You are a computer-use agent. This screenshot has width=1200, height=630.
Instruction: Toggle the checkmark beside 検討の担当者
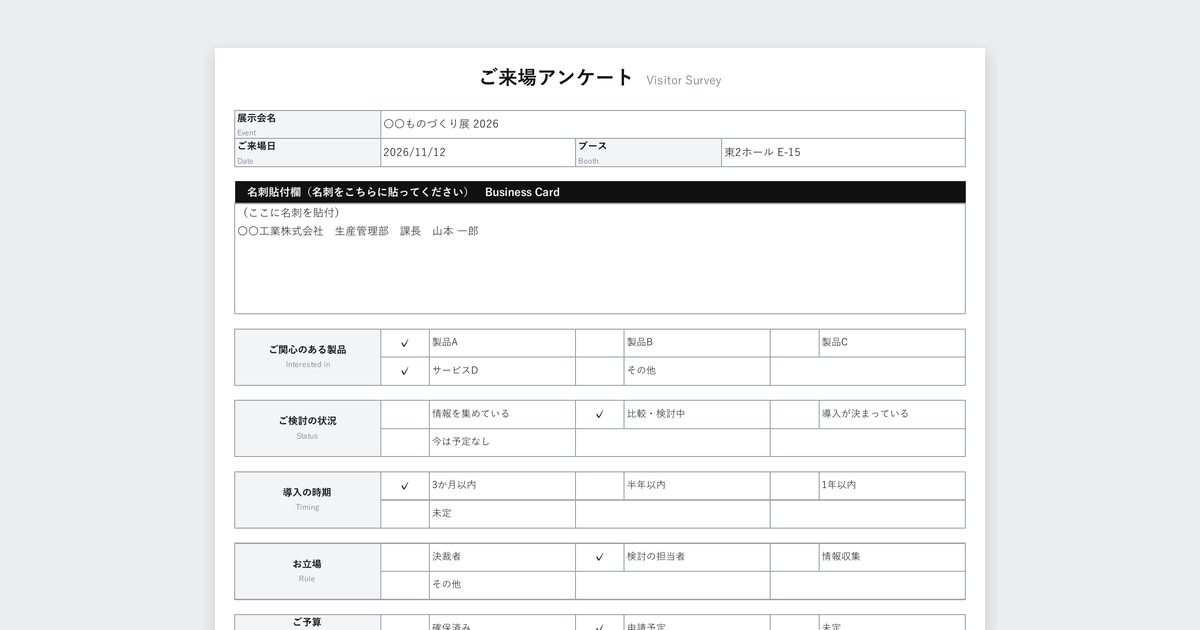click(x=599, y=557)
